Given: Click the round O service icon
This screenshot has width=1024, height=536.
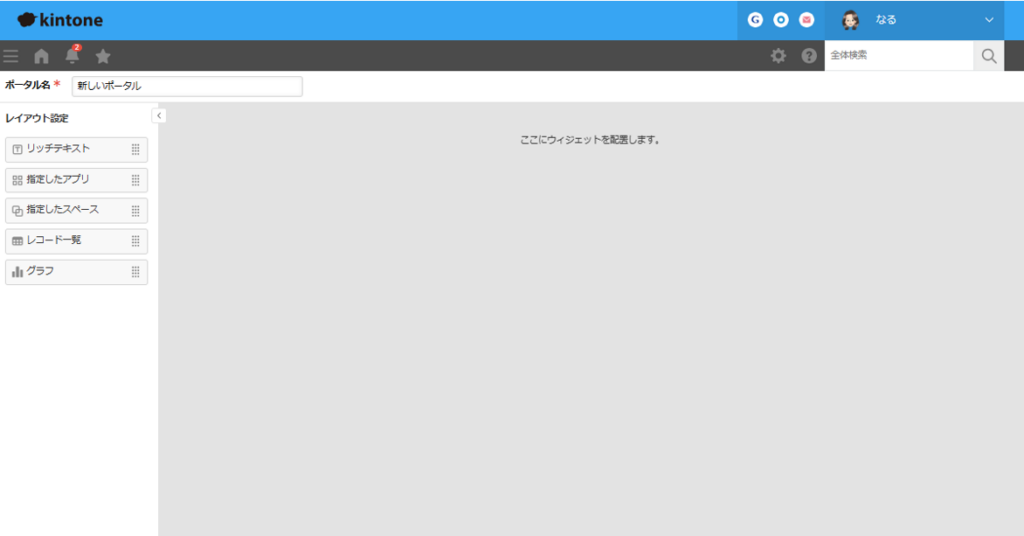Looking at the screenshot, I should (x=781, y=20).
